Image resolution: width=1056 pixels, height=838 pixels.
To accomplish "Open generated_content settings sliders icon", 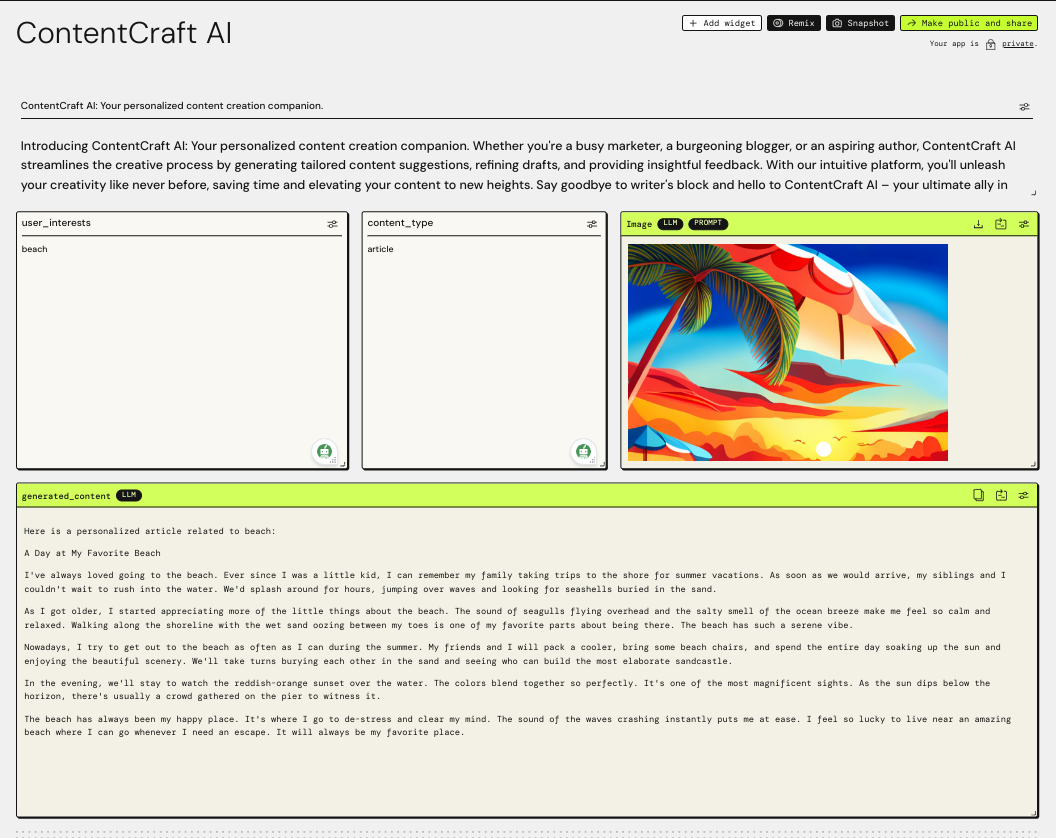I will point(1024,495).
